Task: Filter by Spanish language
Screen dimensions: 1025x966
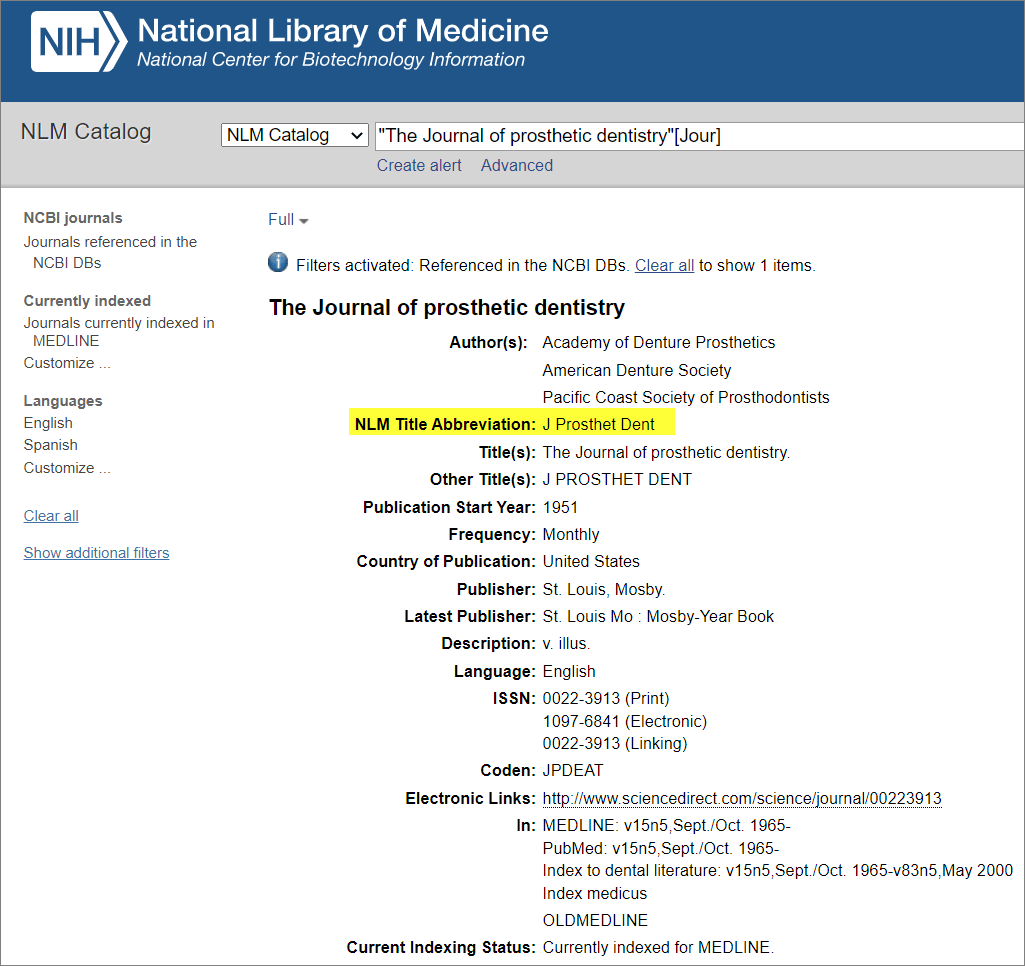Action: (50, 445)
